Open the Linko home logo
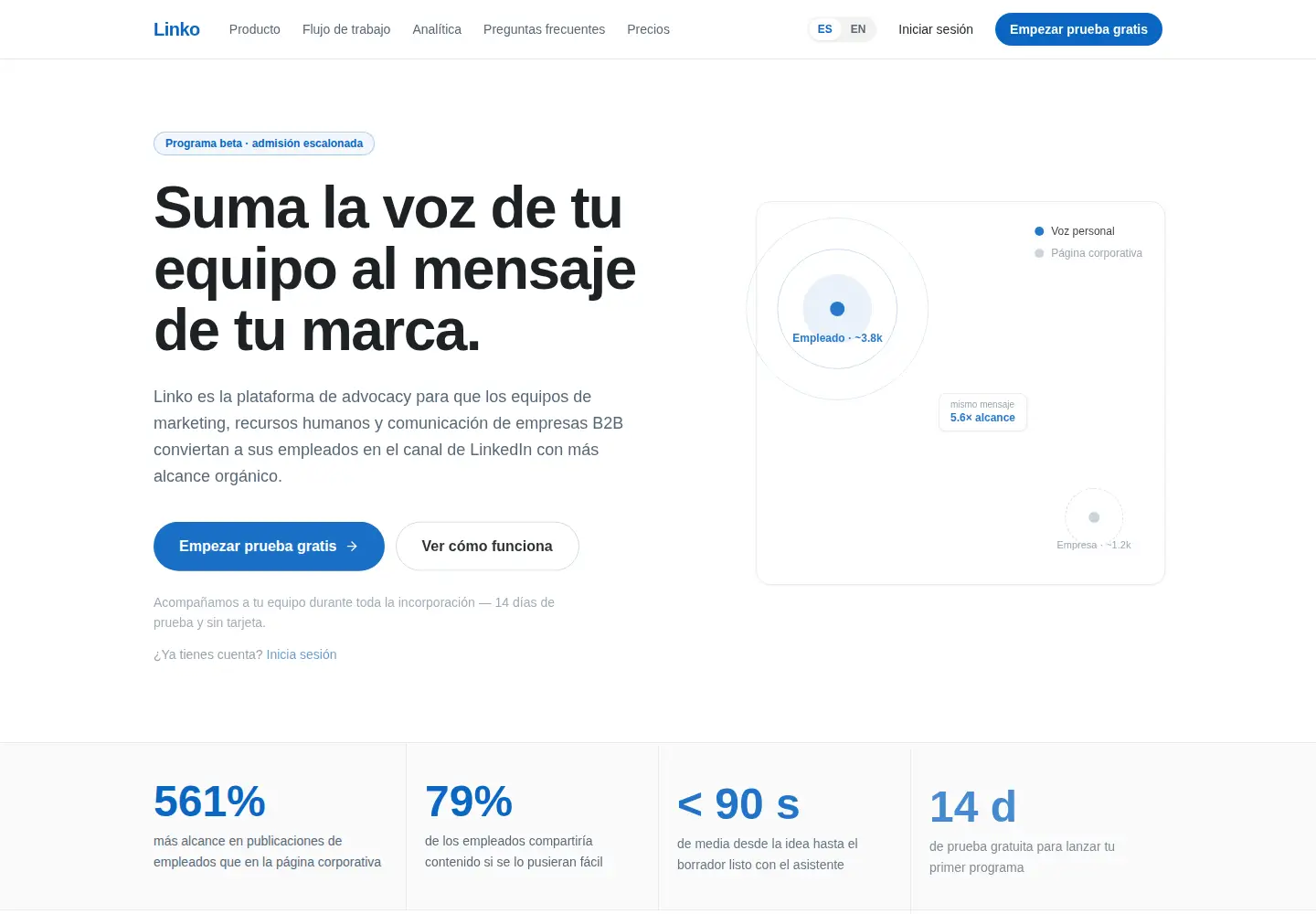Image resolution: width=1316 pixels, height=914 pixels. (176, 29)
